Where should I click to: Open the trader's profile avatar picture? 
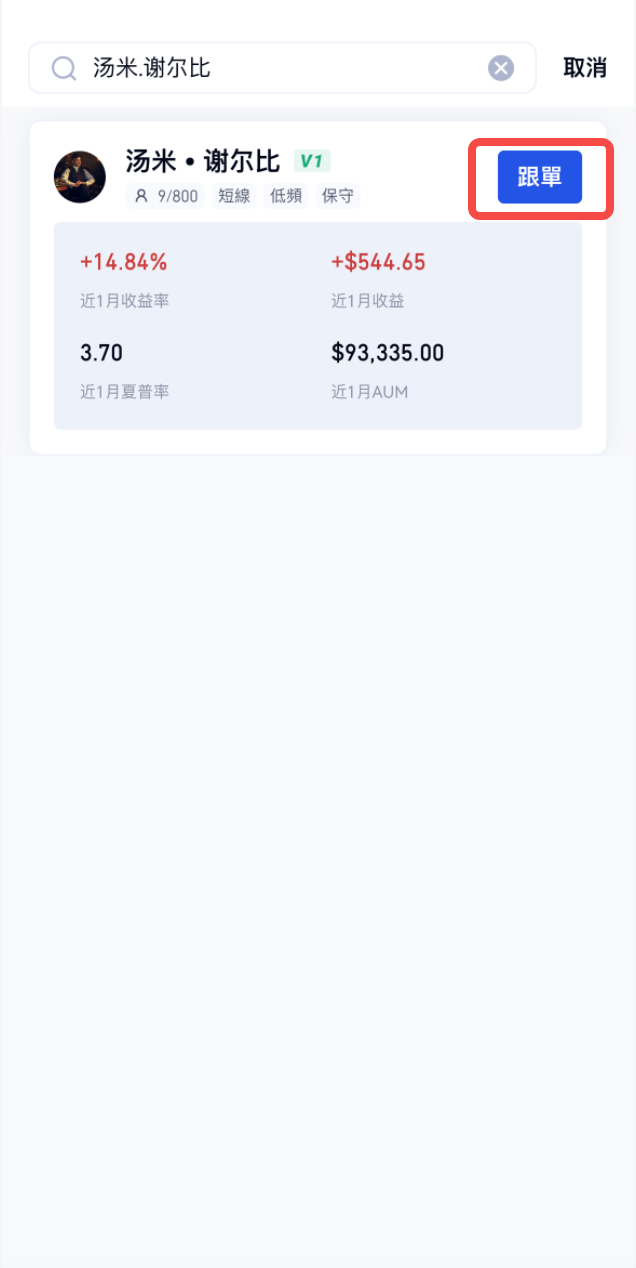(80, 177)
